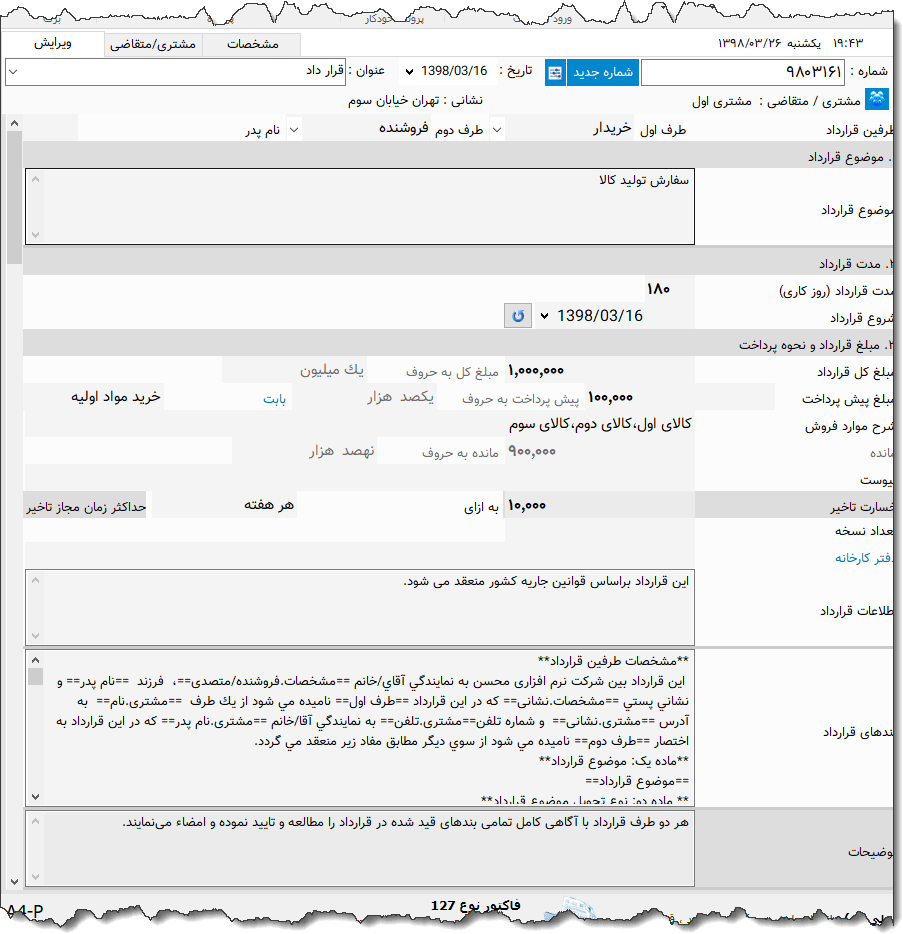The width and height of the screenshot is (903, 934).
Task: Click the number list icon beside شماره جدید
Action: tap(554, 72)
